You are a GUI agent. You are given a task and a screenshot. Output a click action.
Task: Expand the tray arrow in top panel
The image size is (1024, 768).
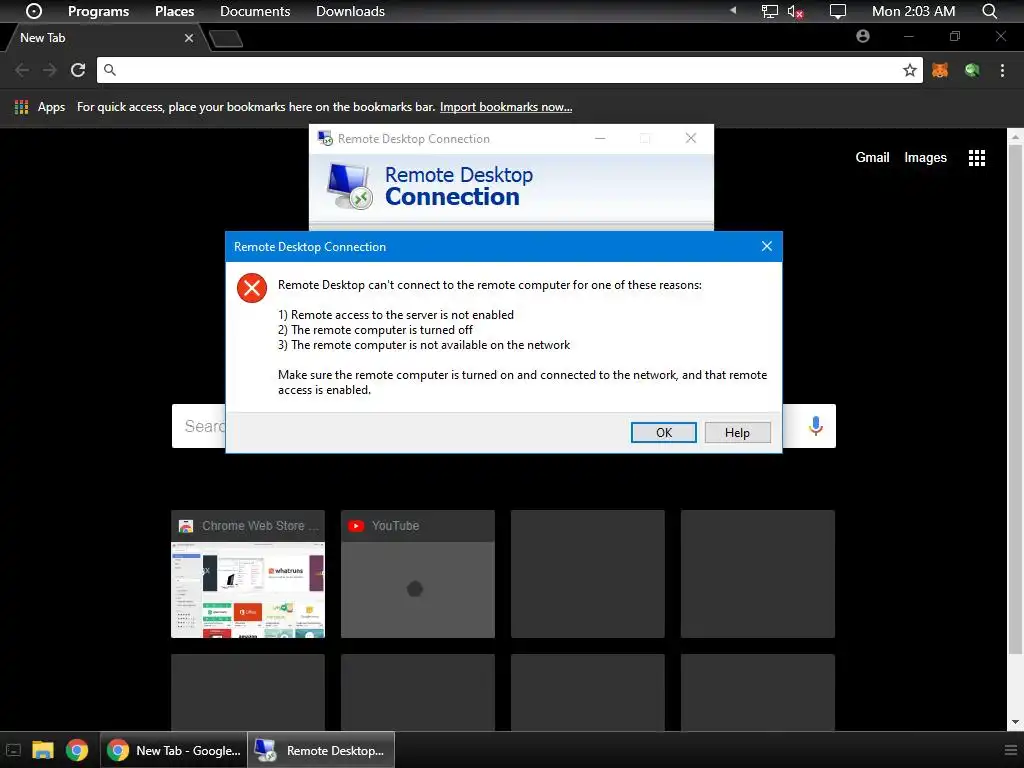(733, 10)
